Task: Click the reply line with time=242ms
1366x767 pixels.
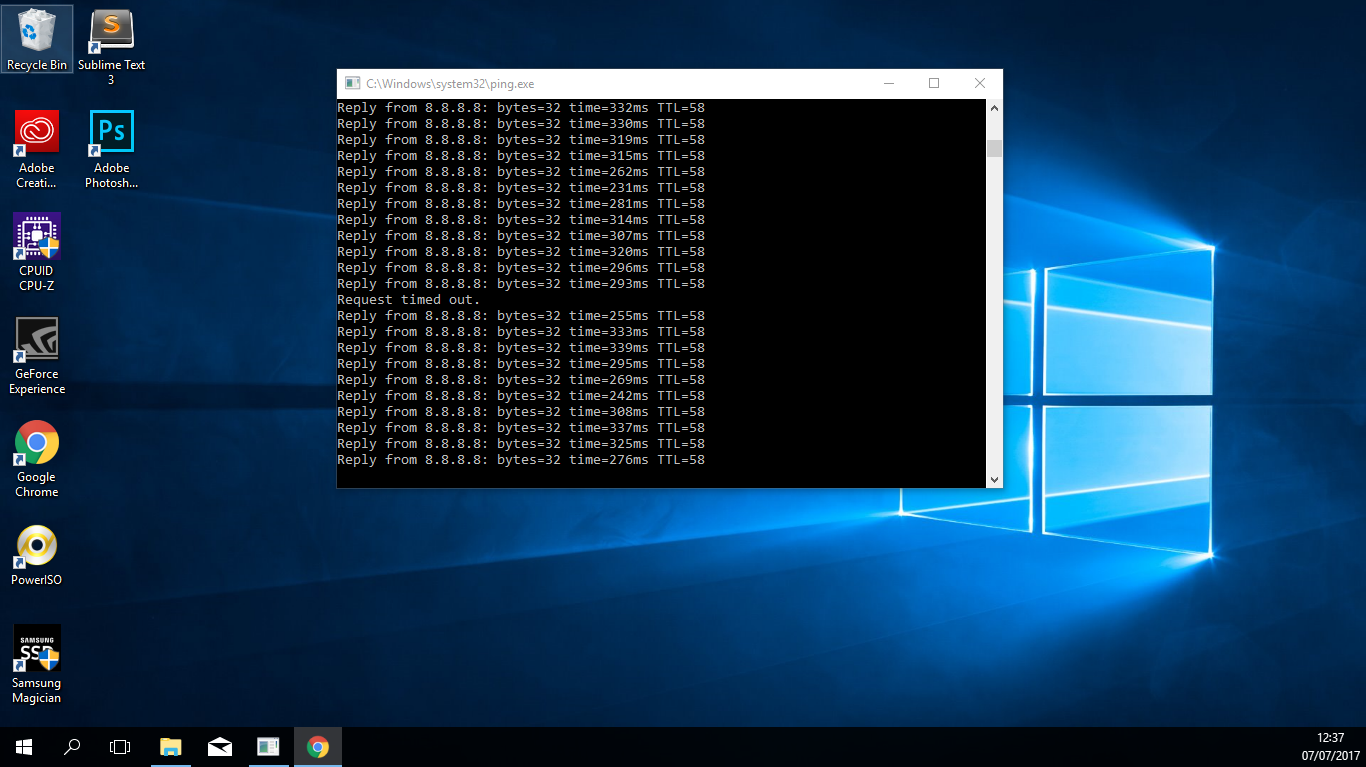Action: [521, 396]
